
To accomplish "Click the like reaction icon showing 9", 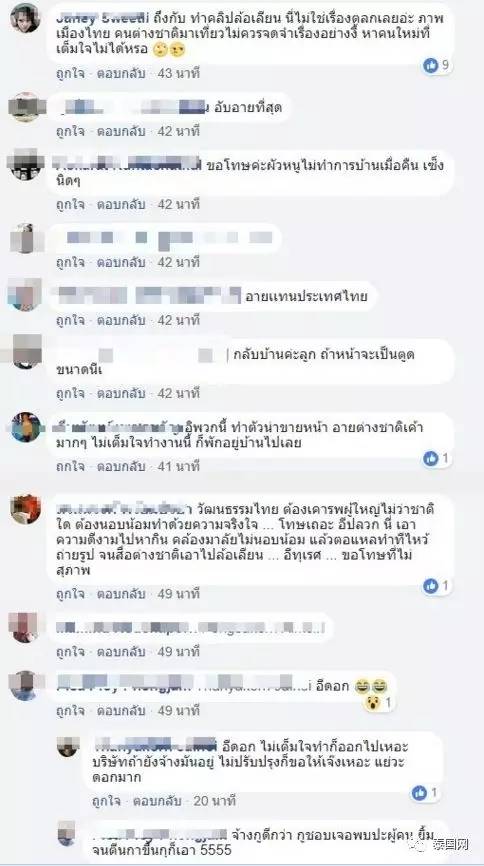I will 431,66.
